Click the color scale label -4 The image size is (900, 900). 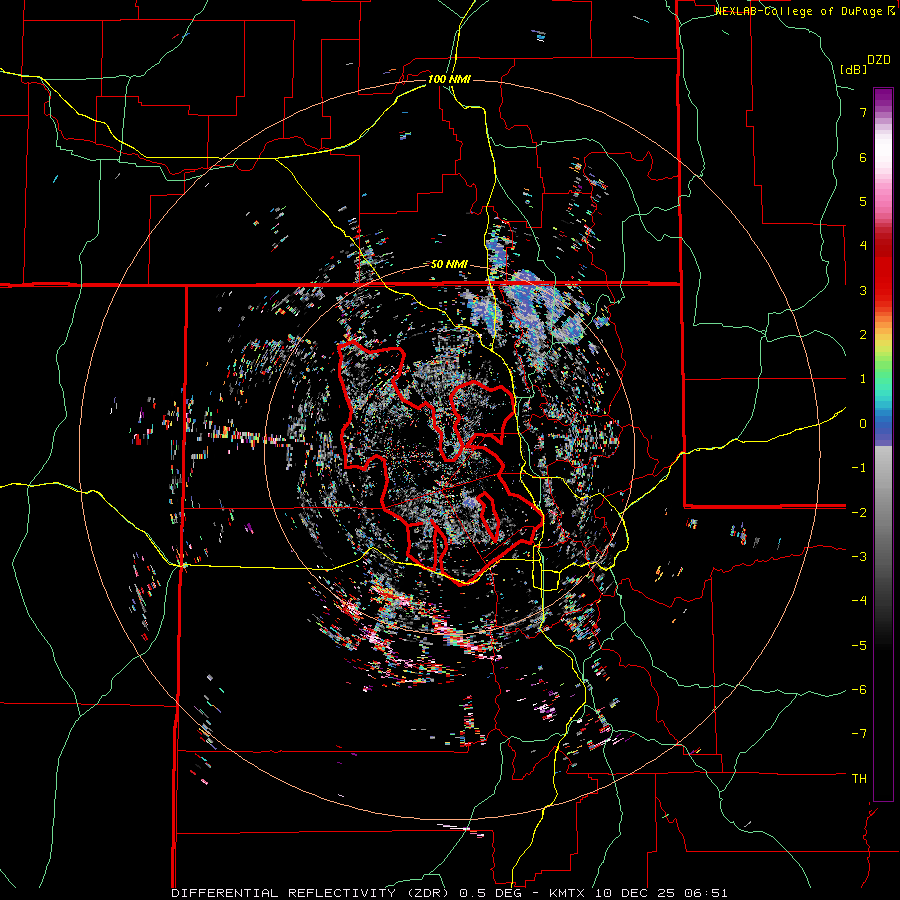pos(859,601)
